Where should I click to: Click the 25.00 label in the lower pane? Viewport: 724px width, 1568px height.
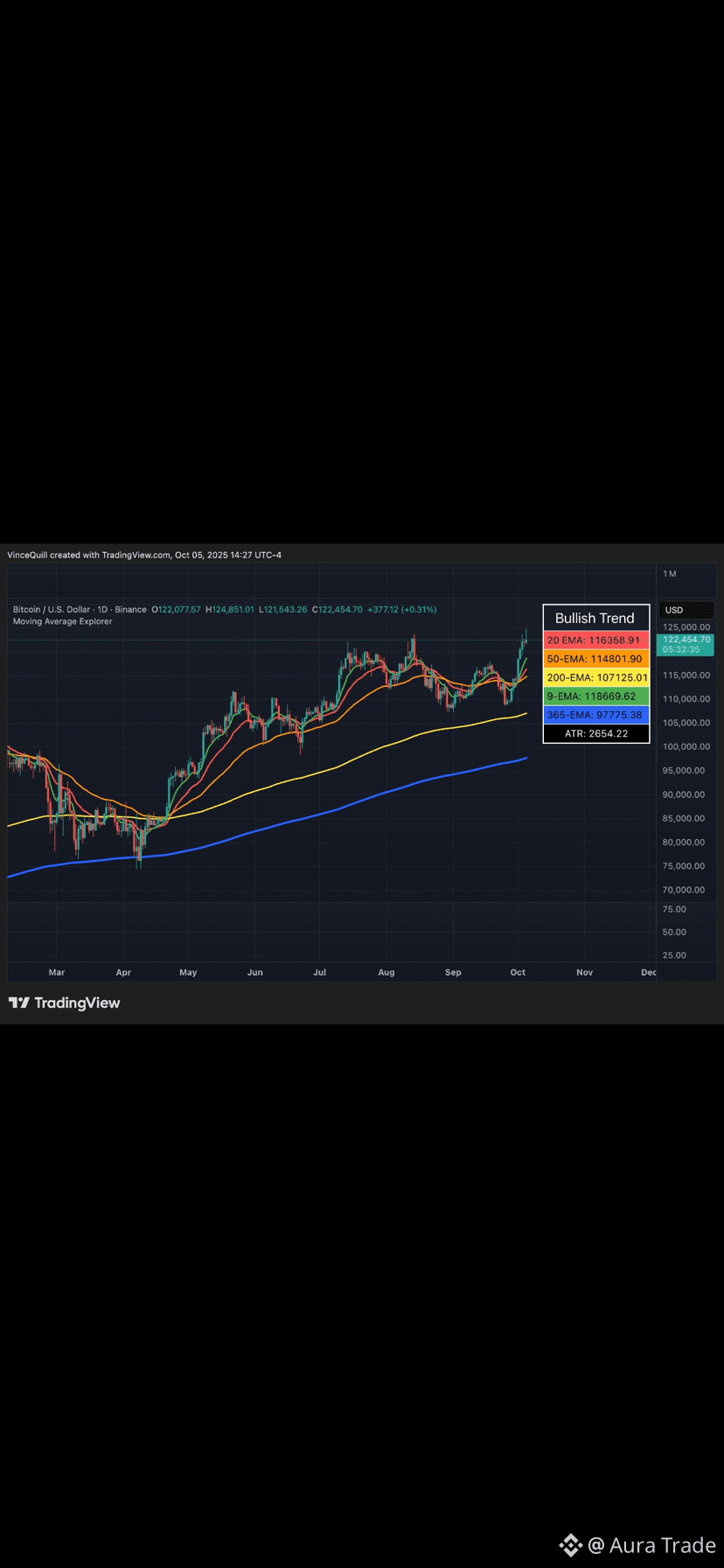pyautogui.click(x=674, y=955)
